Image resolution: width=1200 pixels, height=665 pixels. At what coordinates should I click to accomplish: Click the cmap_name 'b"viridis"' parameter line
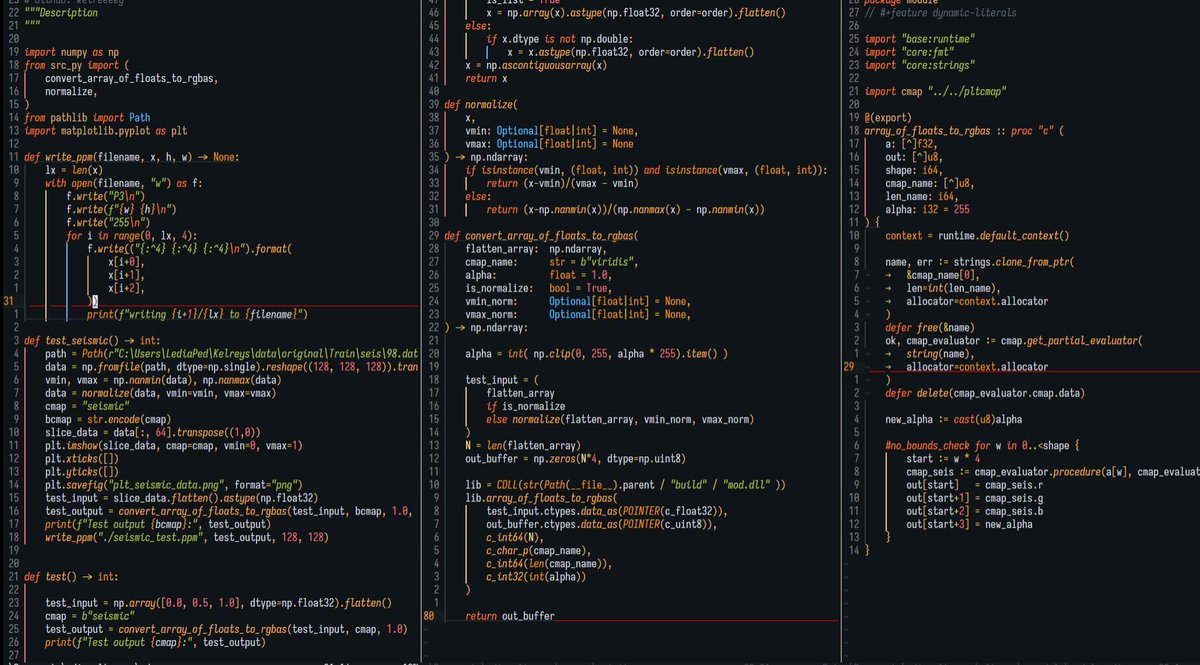point(552,262)
